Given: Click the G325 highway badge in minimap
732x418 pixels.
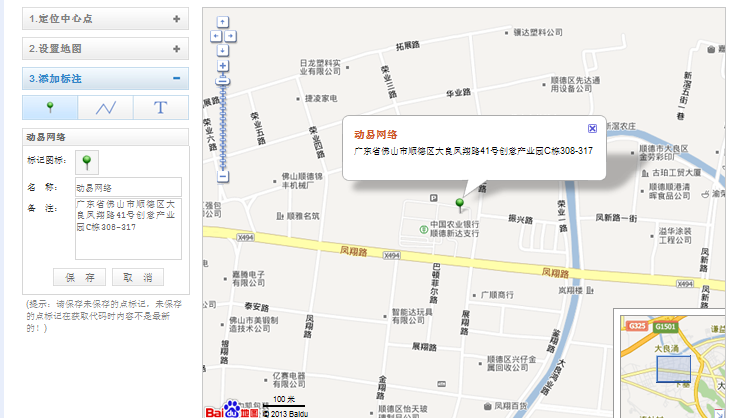Looking at the screenshot, I should (x=637, y=326).
